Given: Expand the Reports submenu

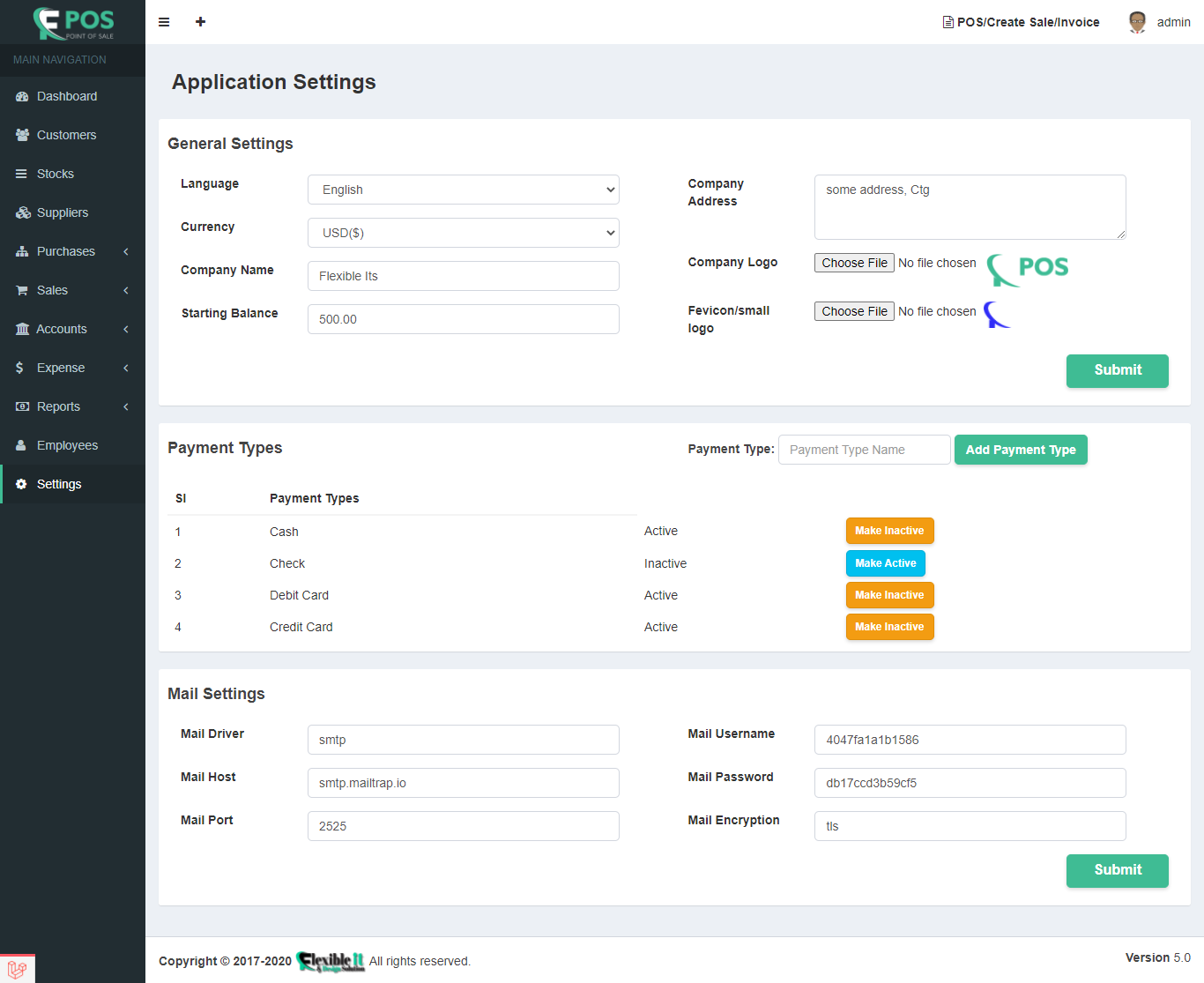Looking at the screenshot, I should 58,406.
